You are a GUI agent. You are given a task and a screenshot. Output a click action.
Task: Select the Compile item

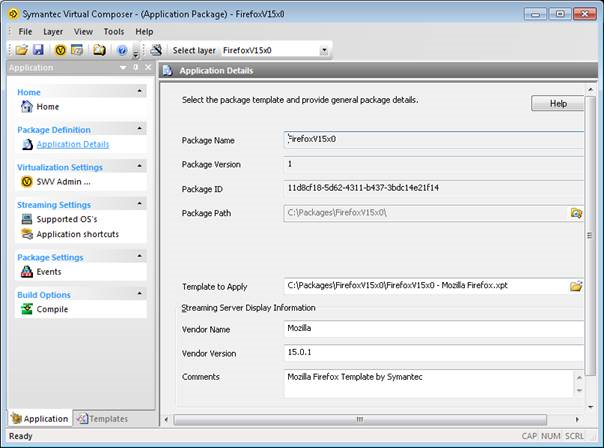coord(52,309)
